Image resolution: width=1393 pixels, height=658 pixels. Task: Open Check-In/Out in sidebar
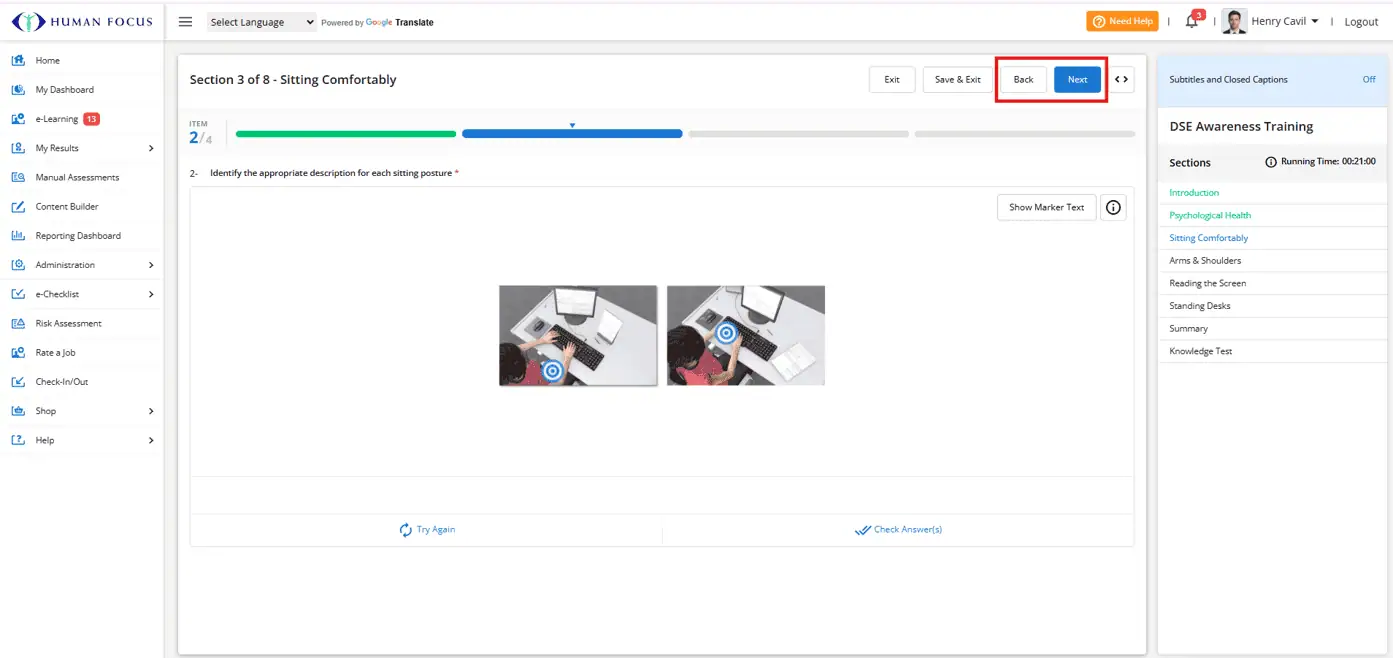(62, 382)
